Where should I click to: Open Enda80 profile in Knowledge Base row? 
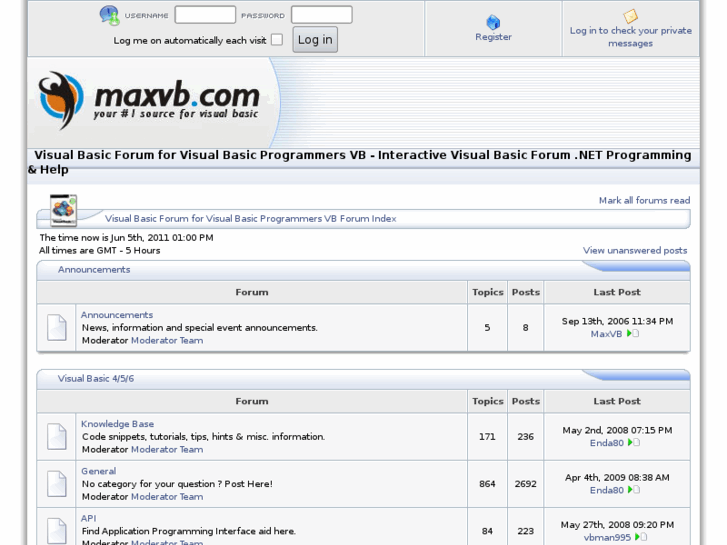(606, 442)
